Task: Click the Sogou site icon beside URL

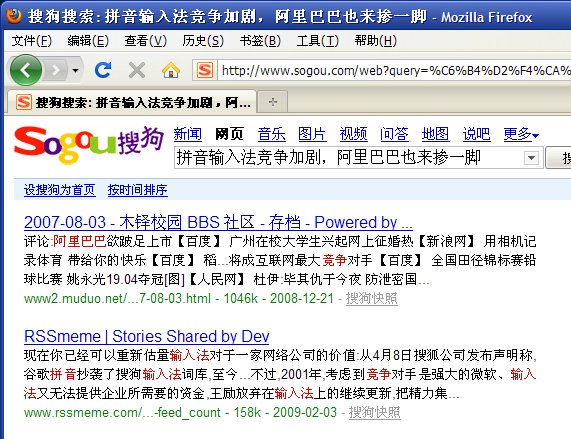Action: 205,70
